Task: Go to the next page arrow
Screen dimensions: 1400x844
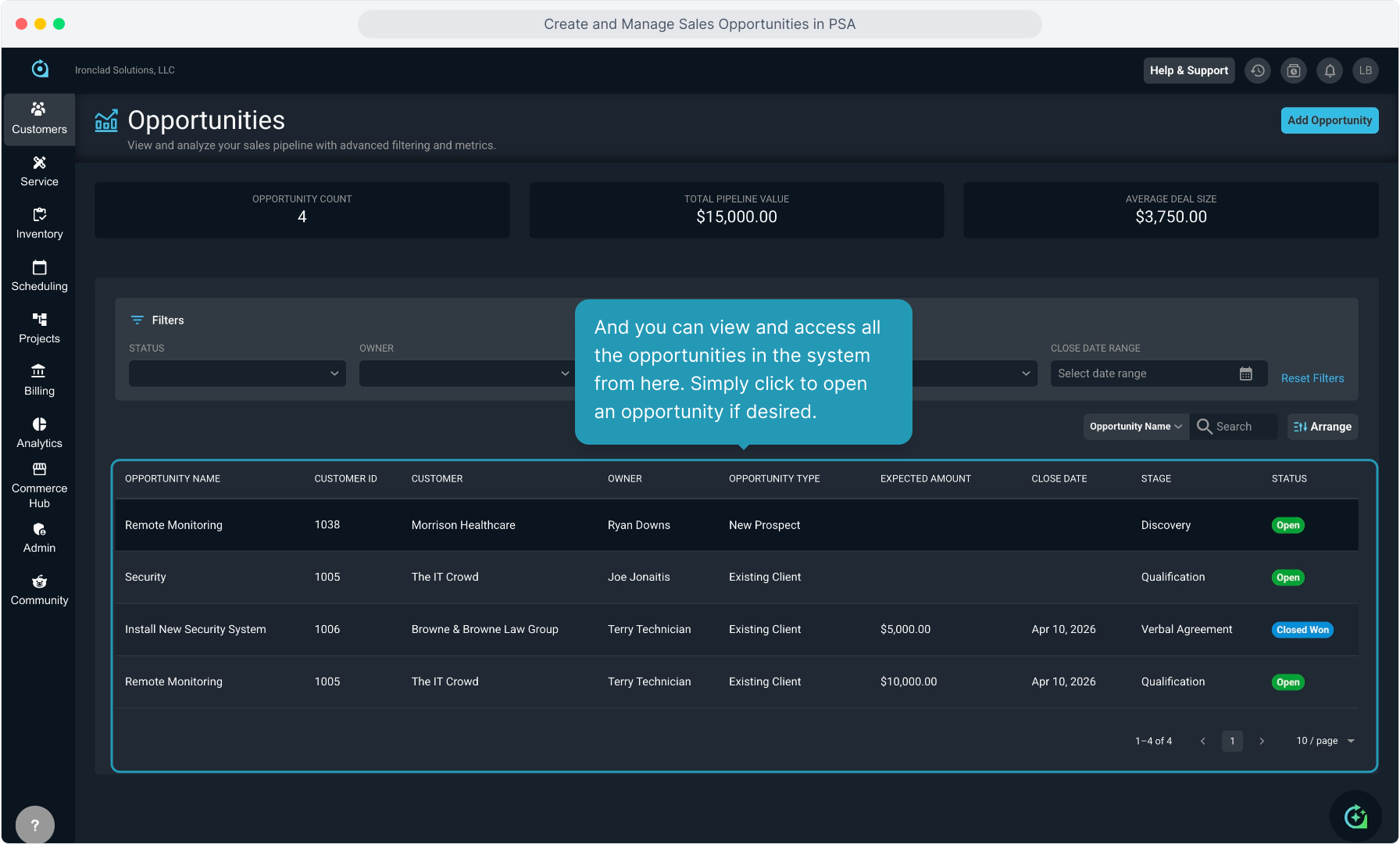Action: tap(1262, 741)
